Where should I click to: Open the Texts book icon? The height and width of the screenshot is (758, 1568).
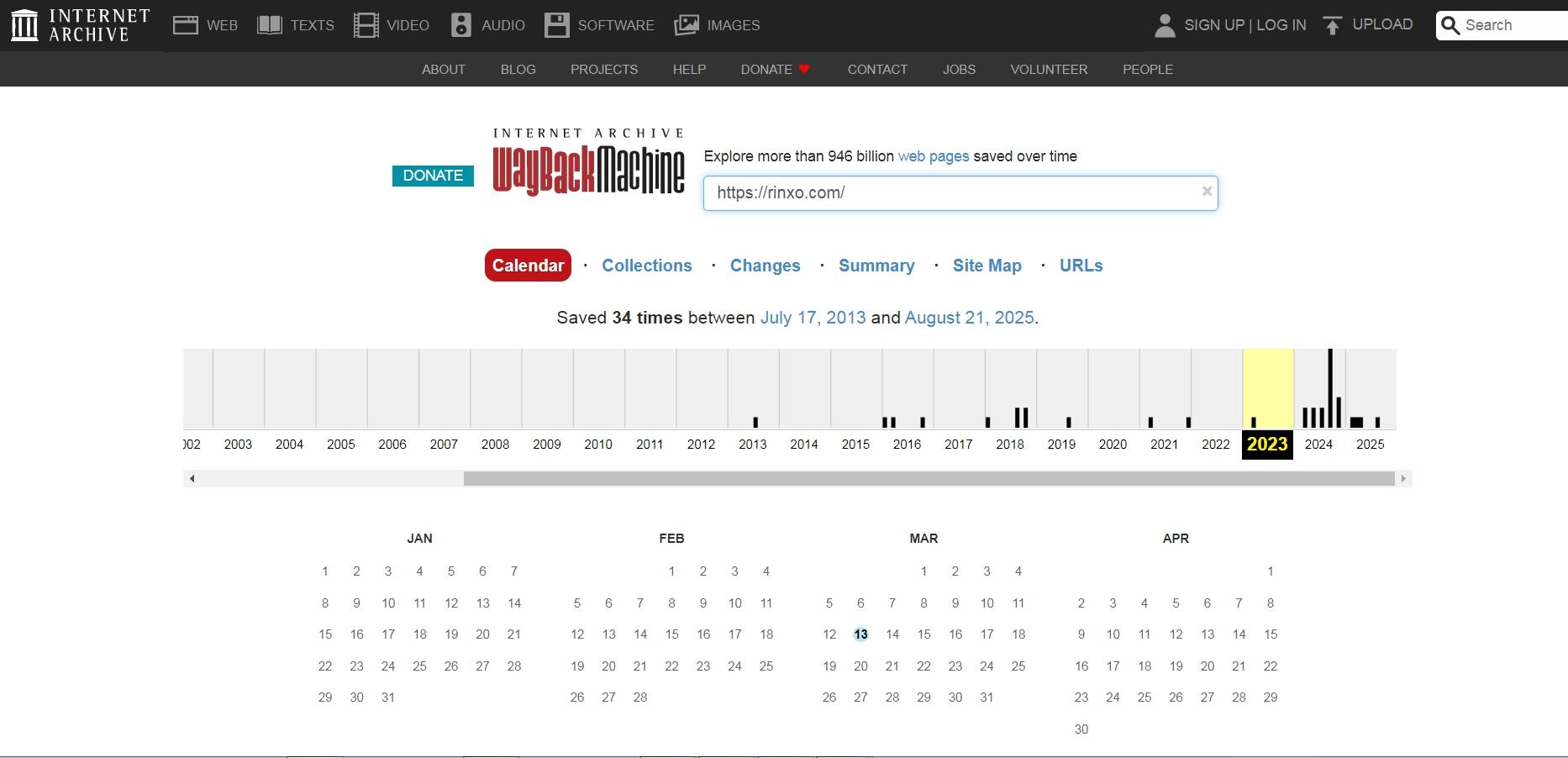[269, 25]
